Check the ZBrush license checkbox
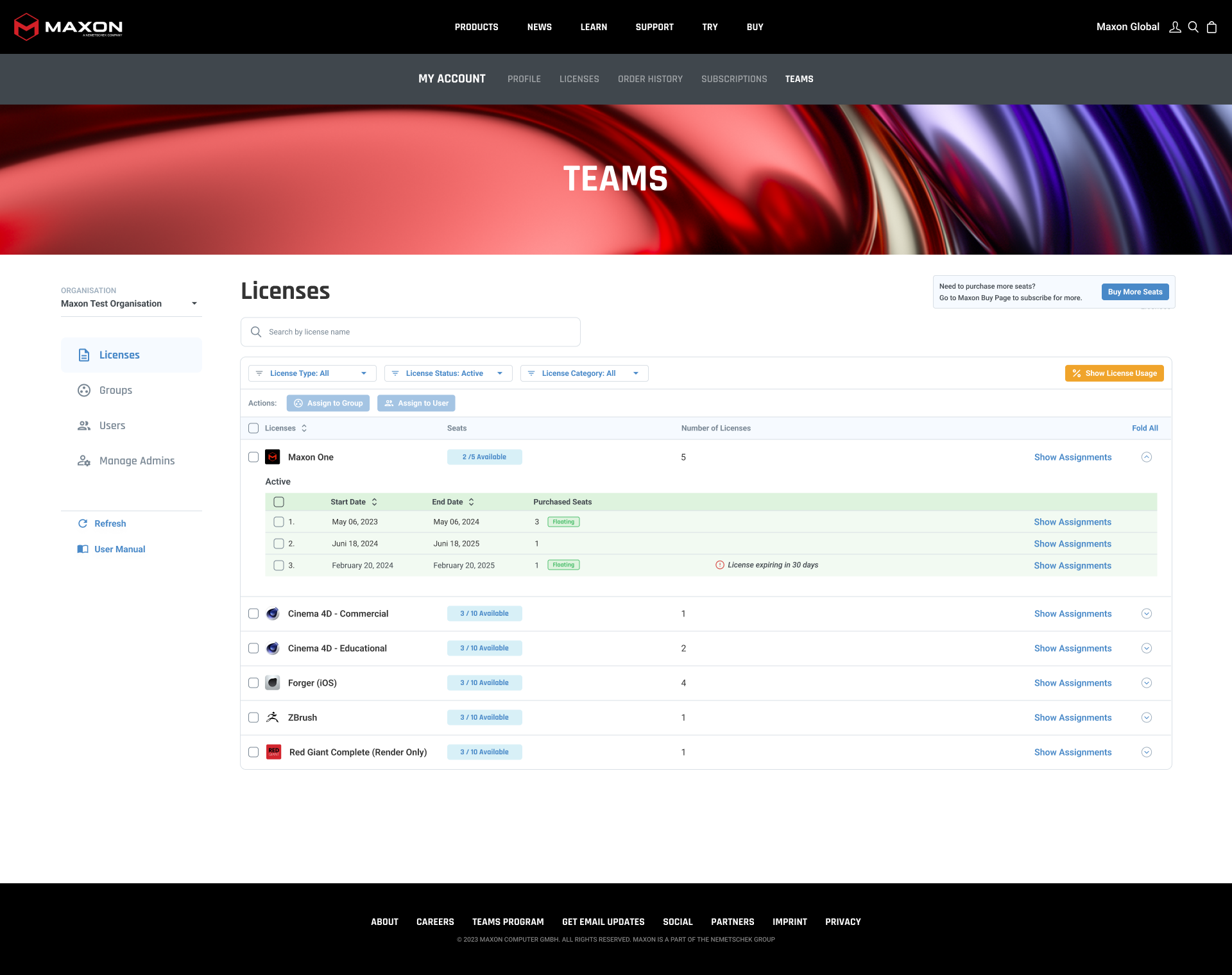Screen dimensions: 1232x975 point(253,717)
